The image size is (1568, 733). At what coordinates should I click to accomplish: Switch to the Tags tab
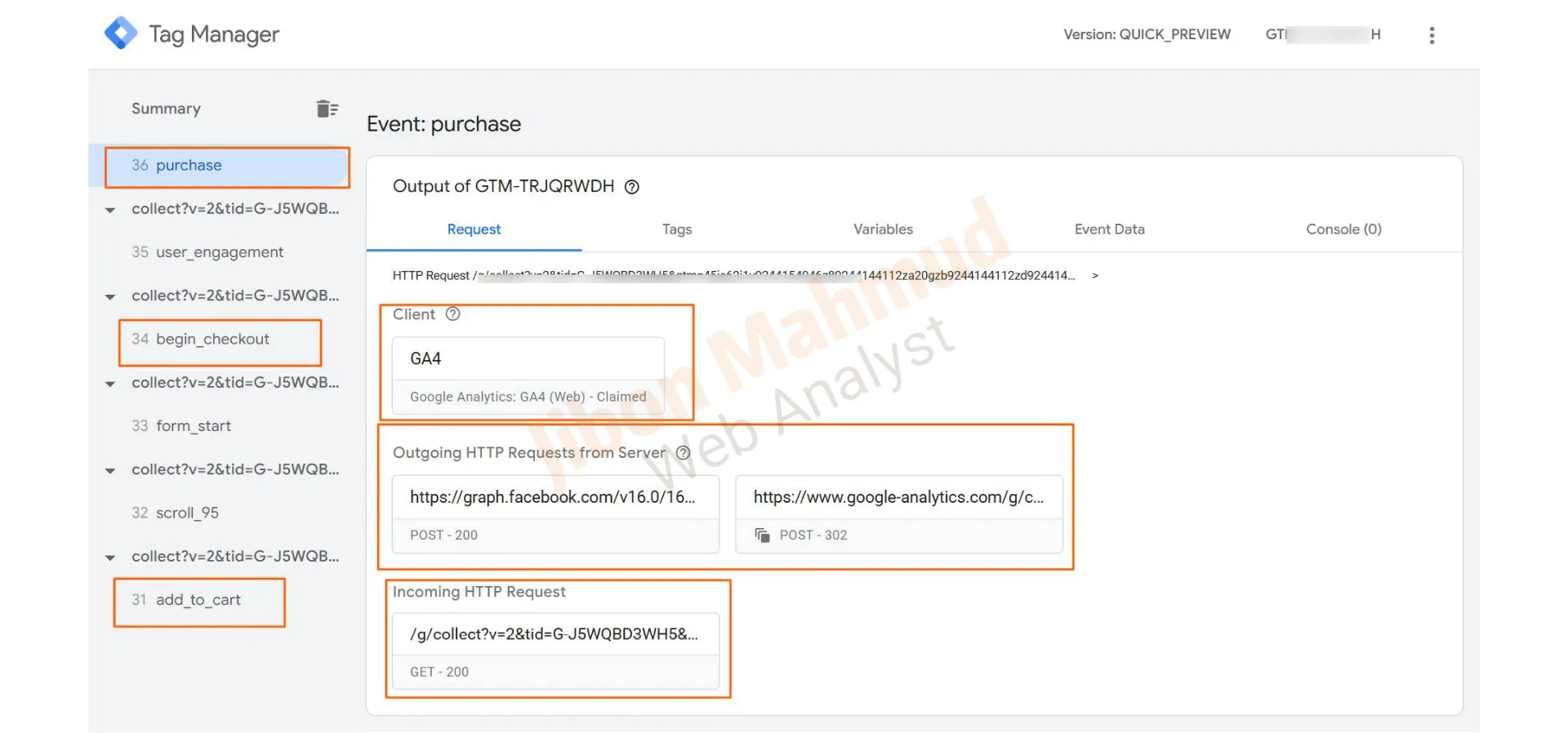point(676,229)
